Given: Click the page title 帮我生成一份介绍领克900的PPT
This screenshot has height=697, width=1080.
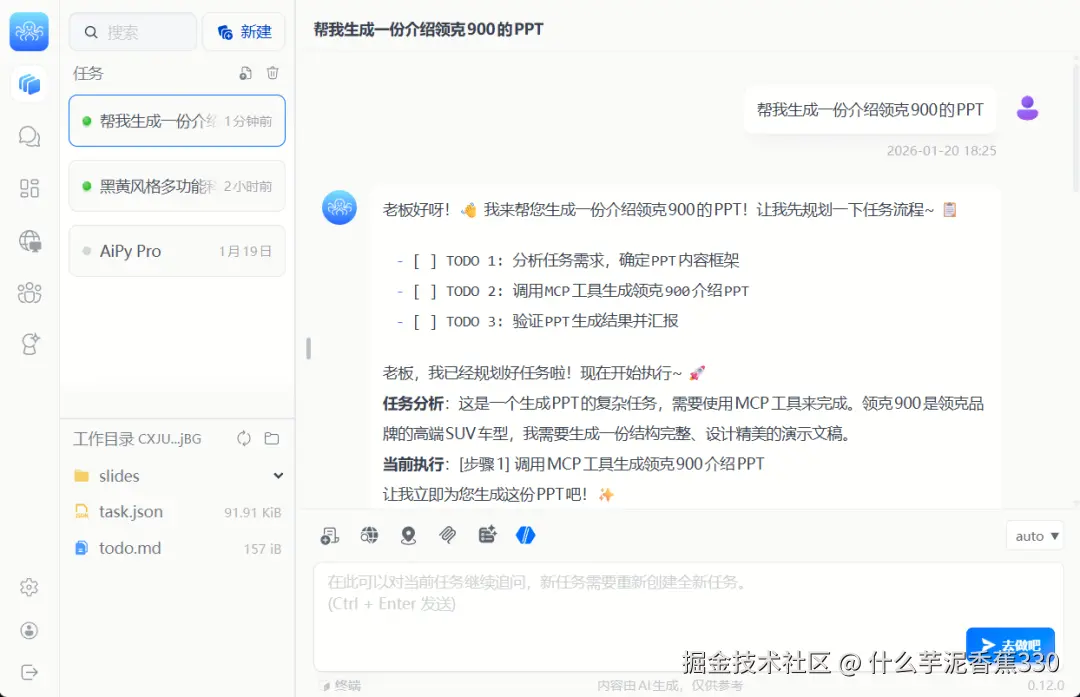Looking at the screenshot, I should tap(428, 30).
